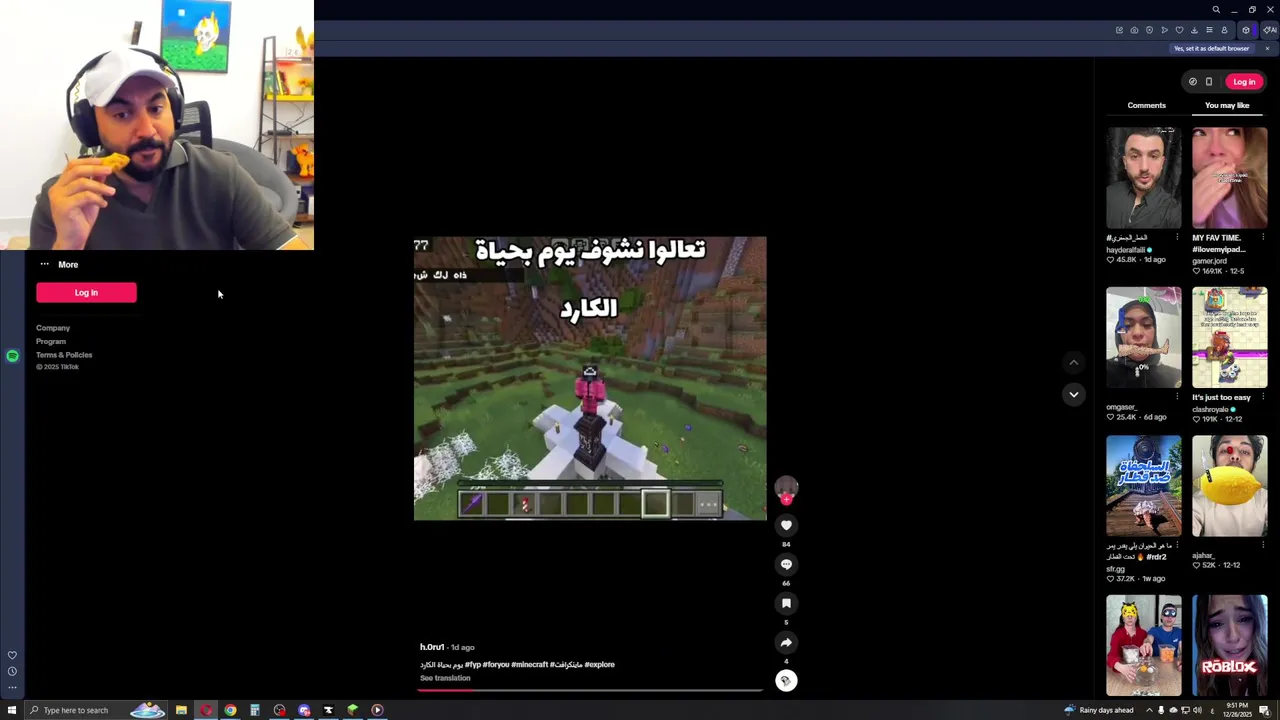Open Spotify icon in Opera sidebar
This screenshot has height=720, width=1280.
click(x=12, y=356)
